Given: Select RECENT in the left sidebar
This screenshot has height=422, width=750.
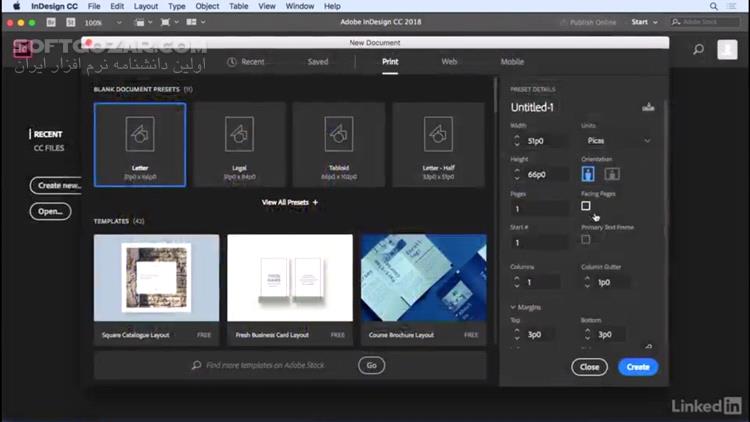Looking at the screenshot, I should coord(48,134).
